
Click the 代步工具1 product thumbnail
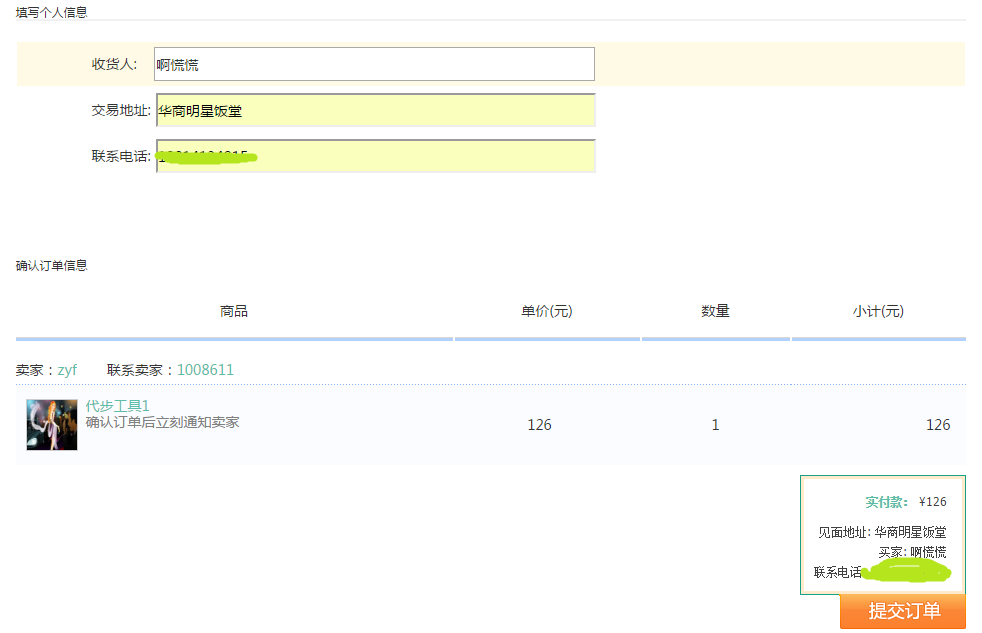point(52,425)
